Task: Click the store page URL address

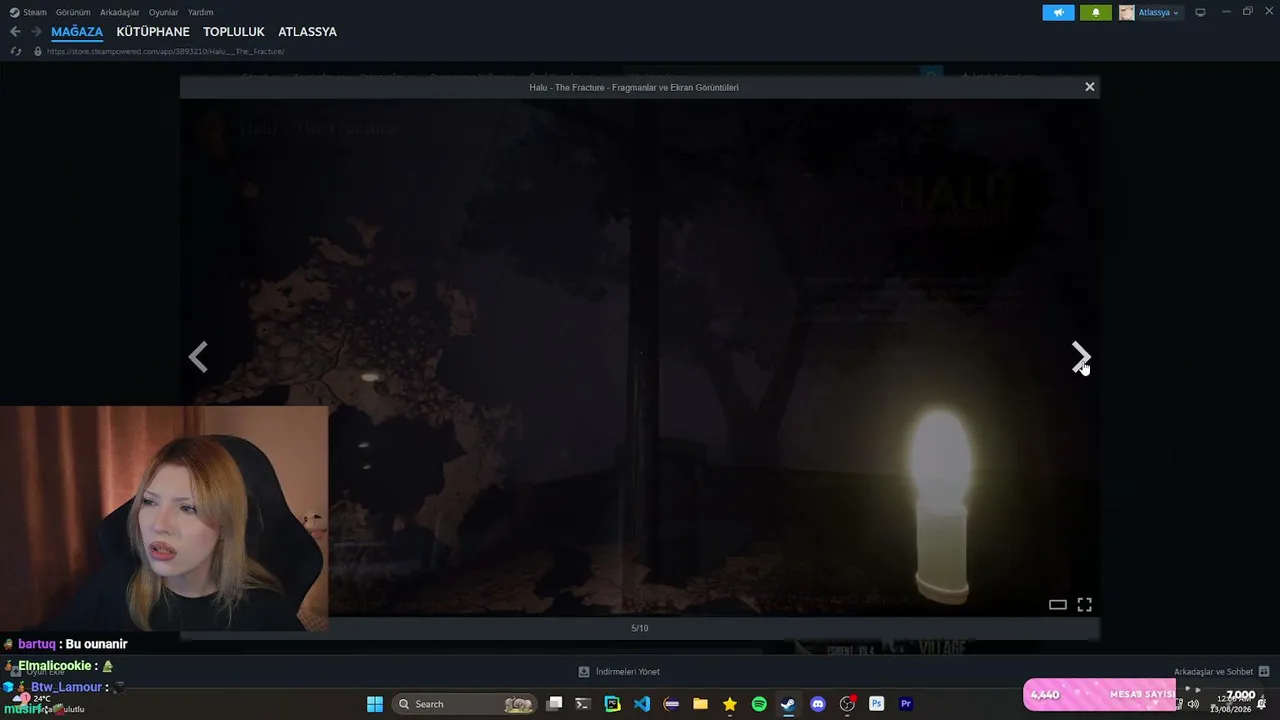Action: [x=165, y=51]
